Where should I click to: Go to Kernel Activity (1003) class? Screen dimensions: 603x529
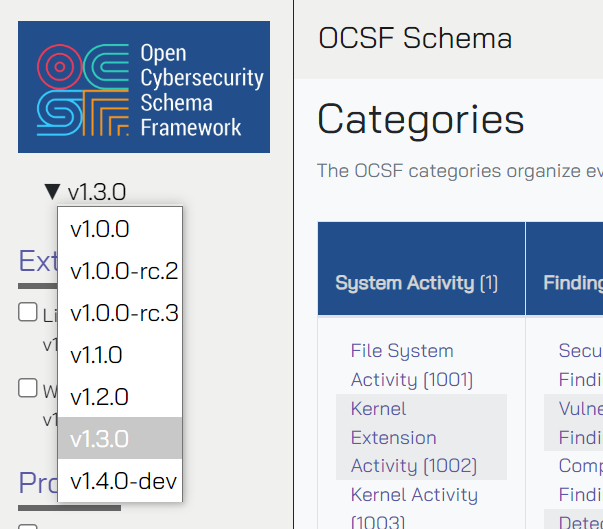(x=414, y=495)
